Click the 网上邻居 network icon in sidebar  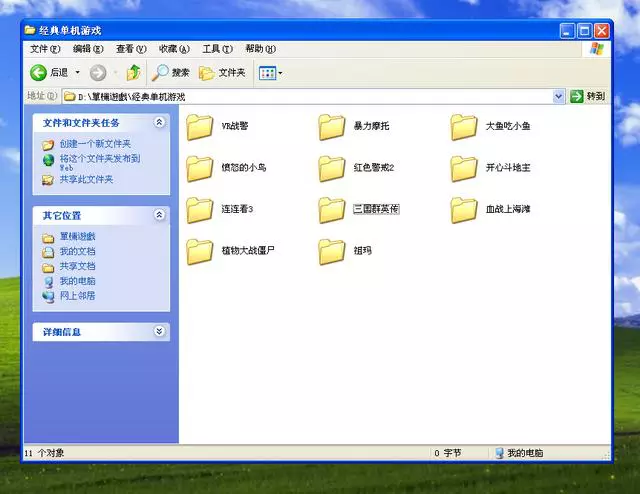click(x=48, y=297)
